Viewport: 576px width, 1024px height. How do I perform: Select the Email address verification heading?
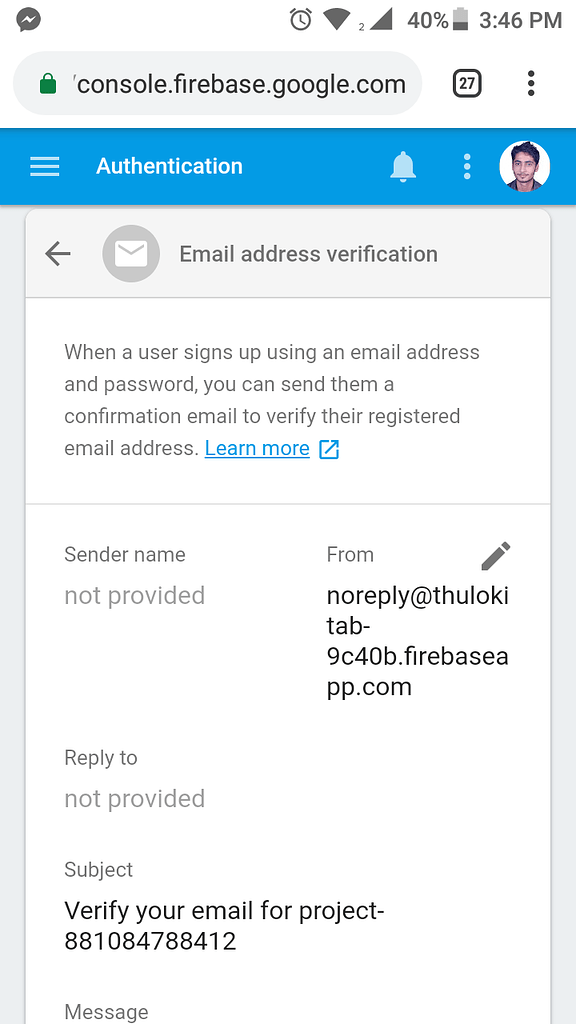pyautogui.click(x=307, y=253)
